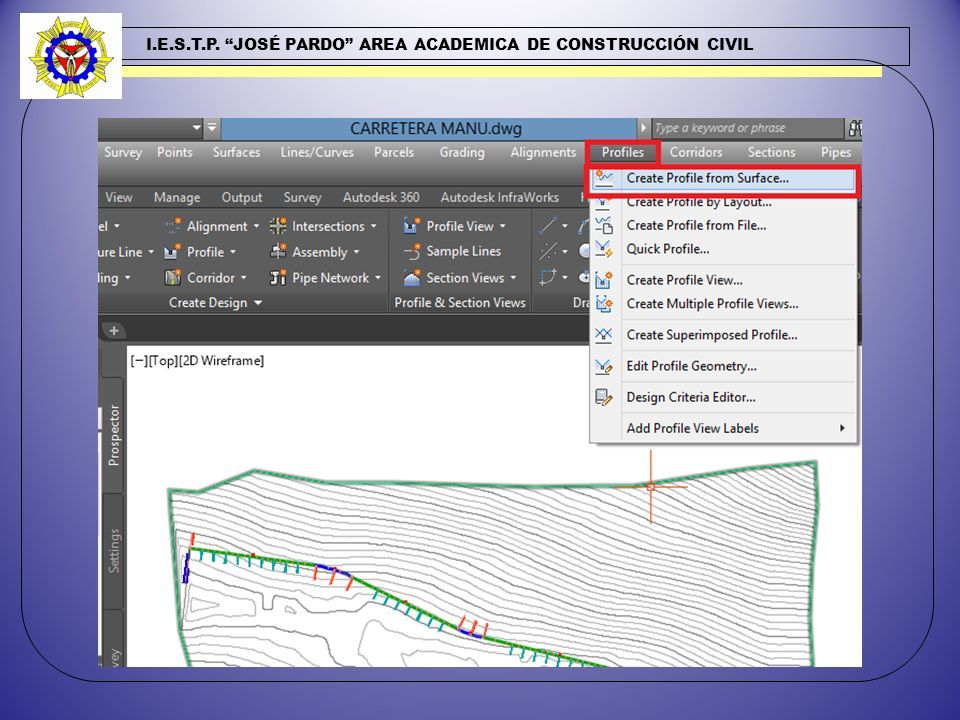Expand the Alignment dropdown arrow

[257, 227]
